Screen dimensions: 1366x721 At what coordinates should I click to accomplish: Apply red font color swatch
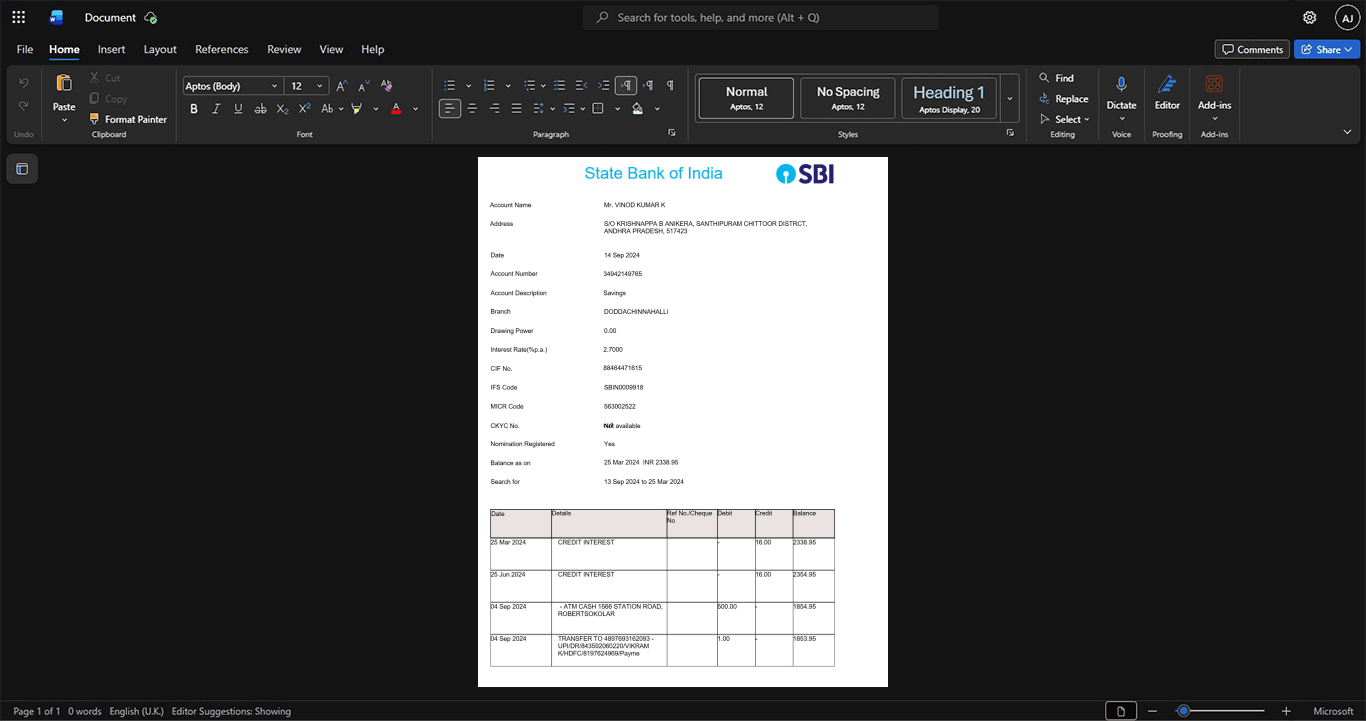coord(397,109)
